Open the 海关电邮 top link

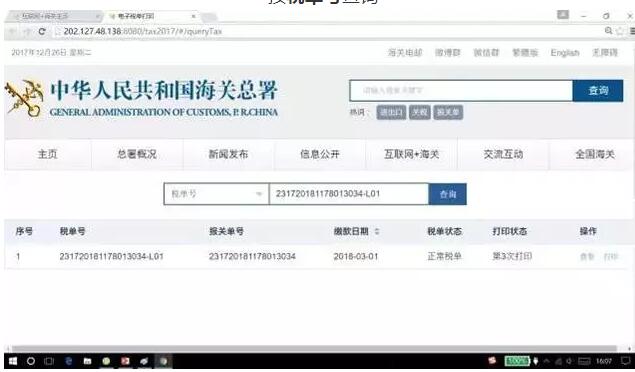[405, 53]
